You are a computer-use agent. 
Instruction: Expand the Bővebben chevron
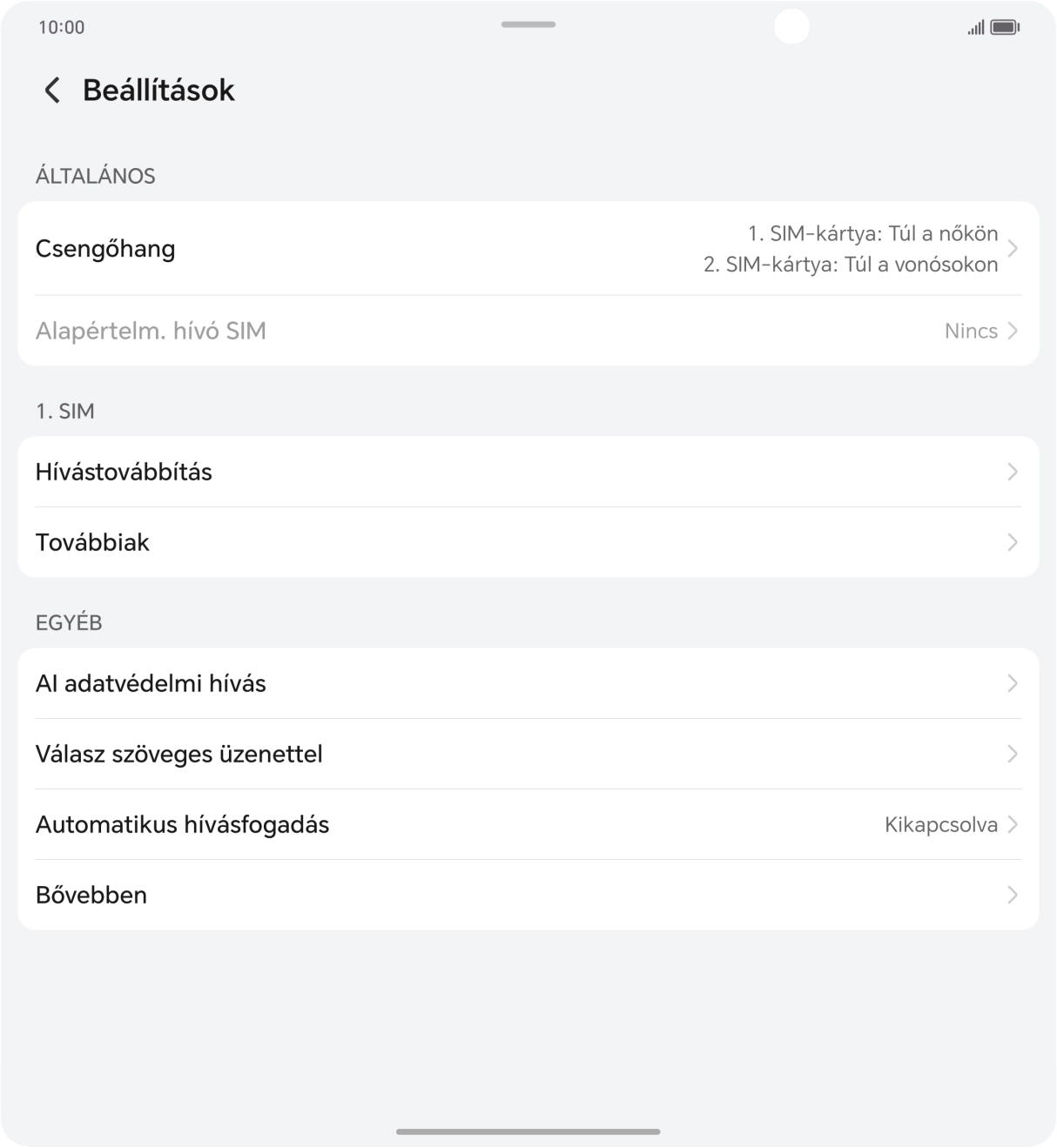(1012, 895)
